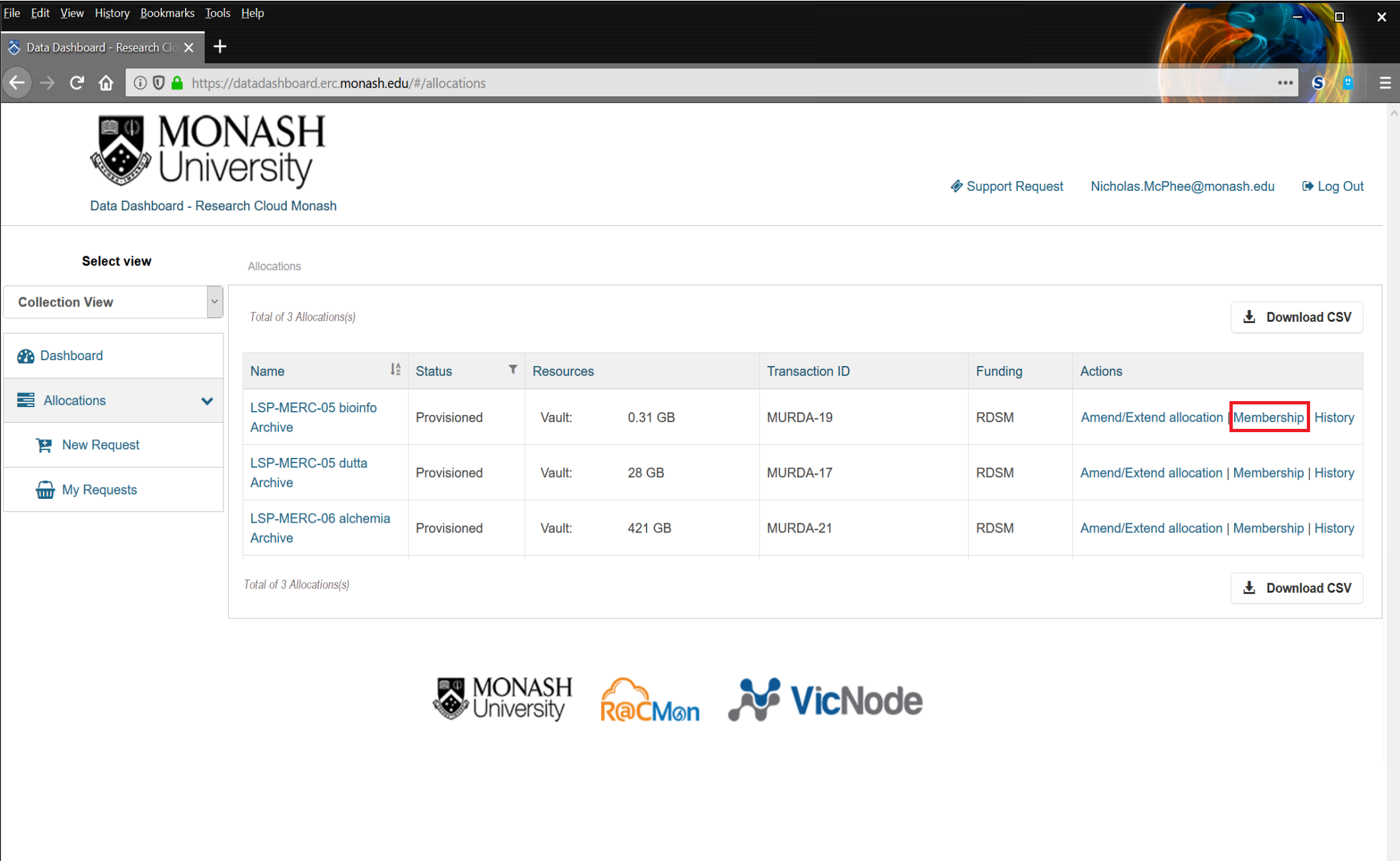Screen dimensions: 1400x861
Task: Collapse the Allocations sidebar chevron
Action: coord(207,401)
